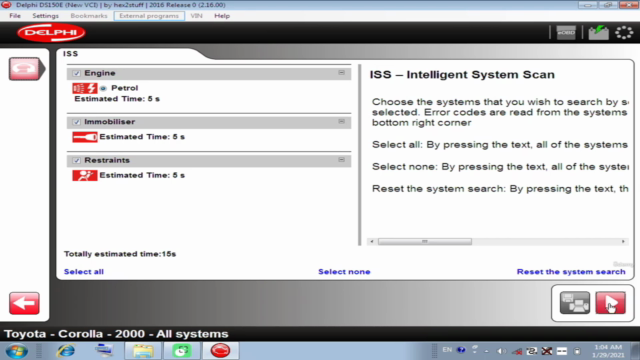The image size is (640, 360).
Task: Click Select none link
Action: (x=344, y=272)
